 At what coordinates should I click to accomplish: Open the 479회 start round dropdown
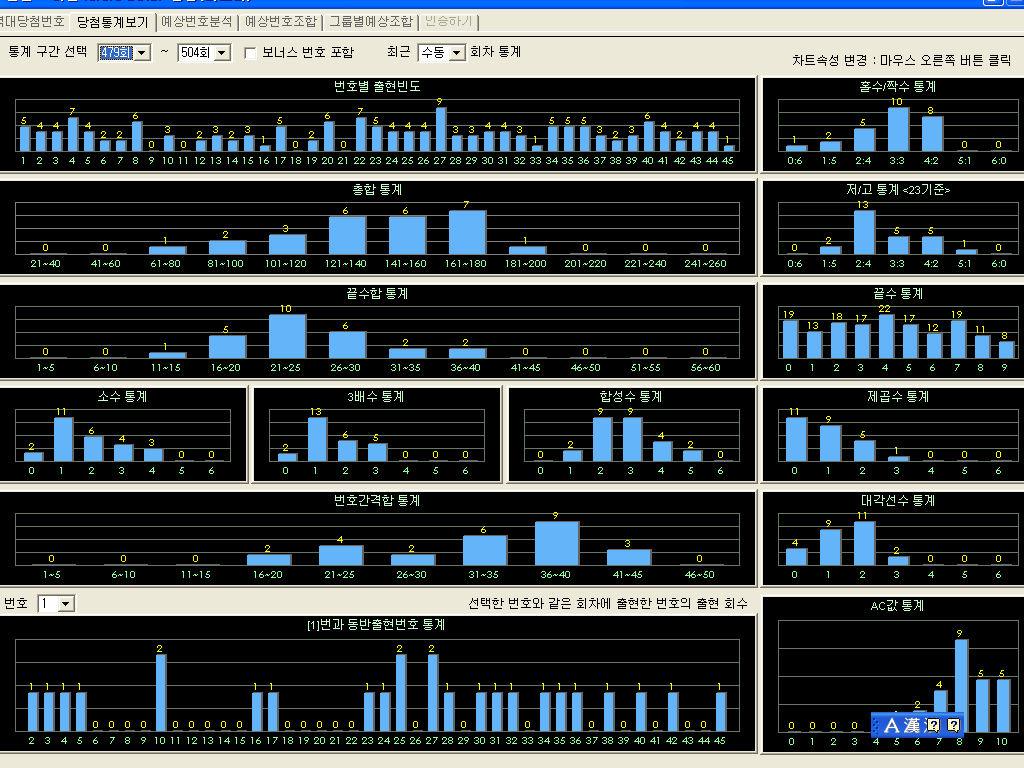click(x=141, y=52)
